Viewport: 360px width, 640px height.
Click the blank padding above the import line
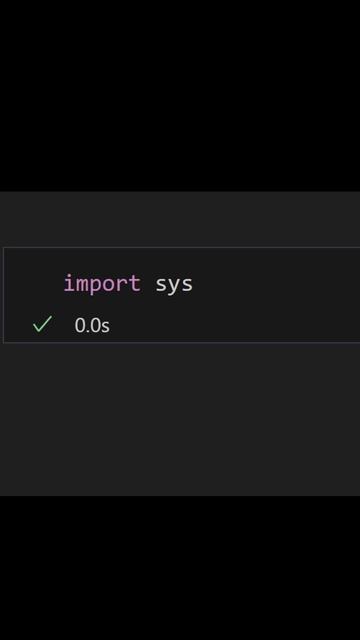(182, 259)
